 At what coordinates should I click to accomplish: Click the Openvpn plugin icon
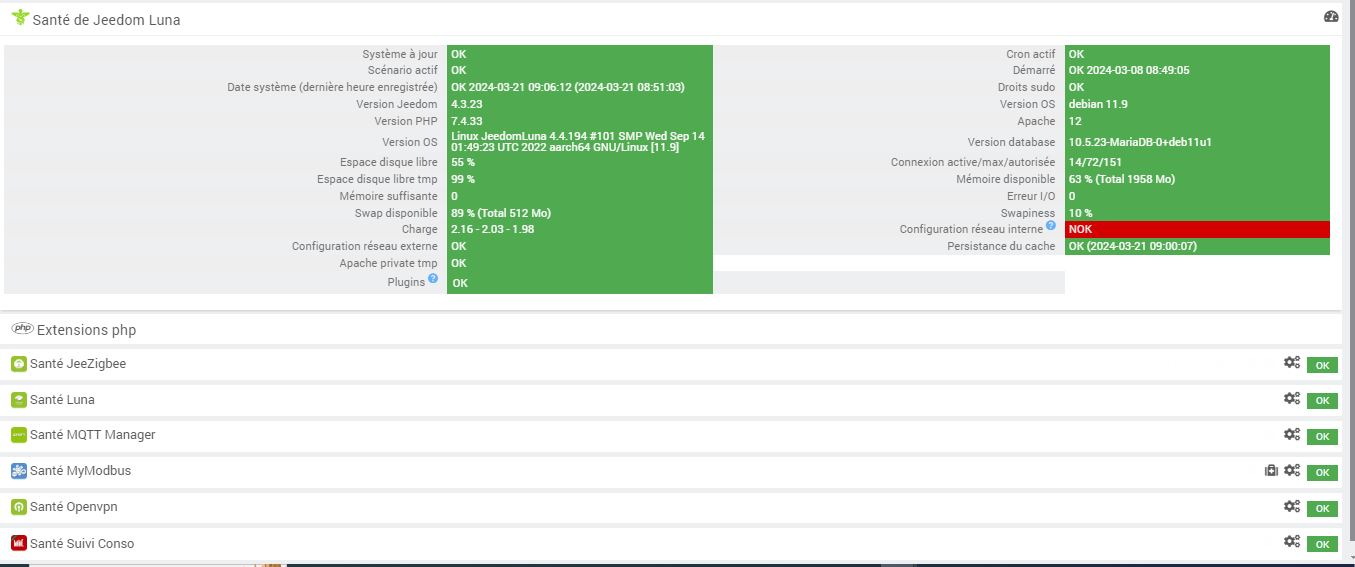click(x=18, y=507)
